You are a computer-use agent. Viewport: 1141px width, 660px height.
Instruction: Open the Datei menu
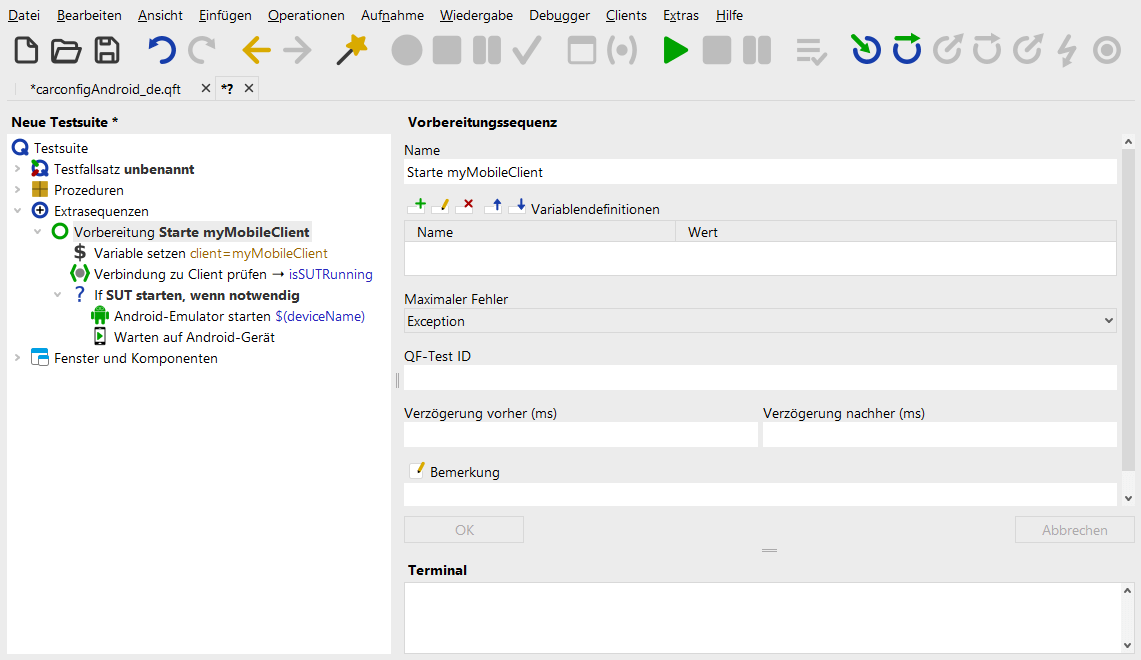pos(24,15)
